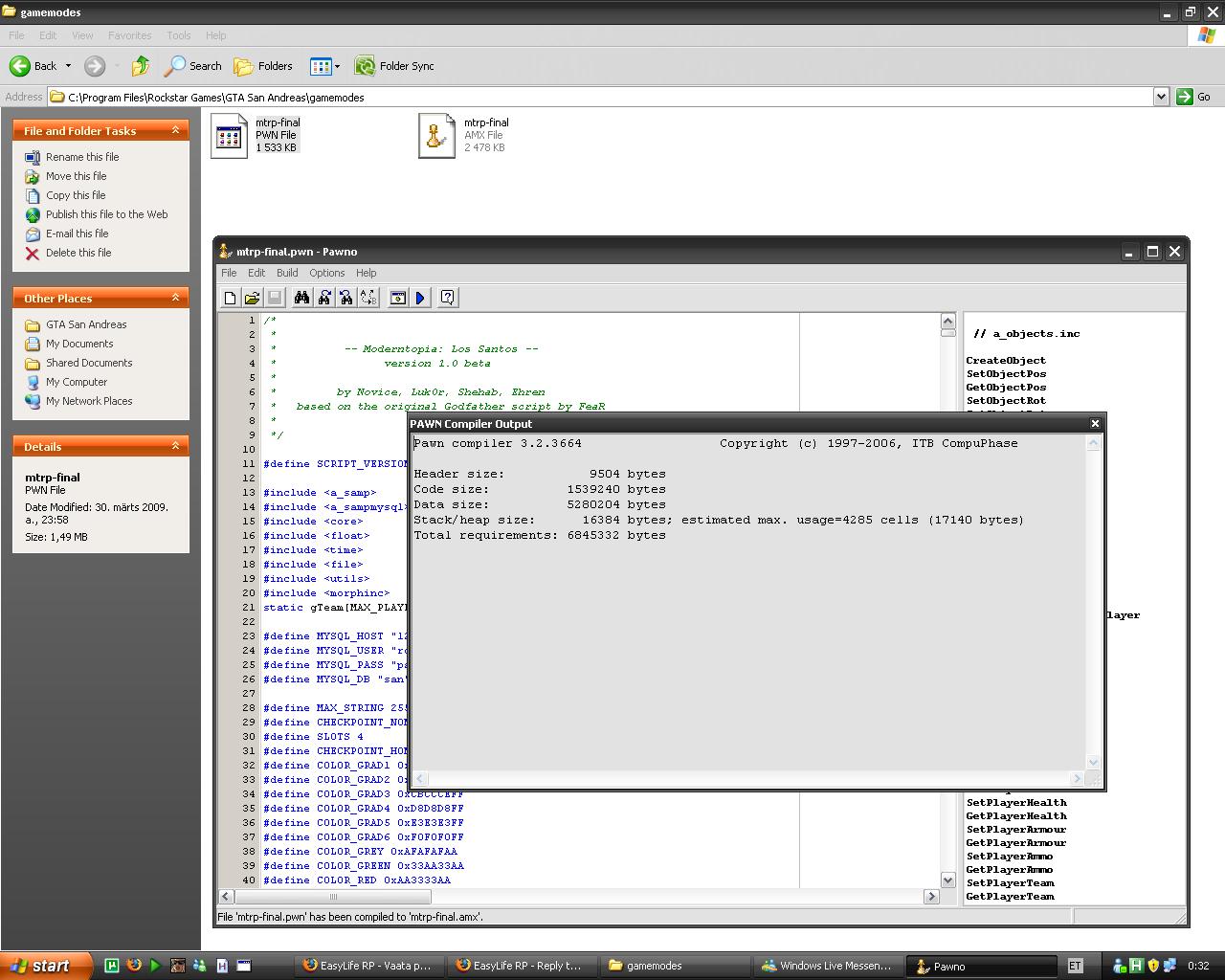This screenshot has height=980, width=1225.
Task: Click SetPlayerHealth in the function list
Action: (x=1015, y=803)
